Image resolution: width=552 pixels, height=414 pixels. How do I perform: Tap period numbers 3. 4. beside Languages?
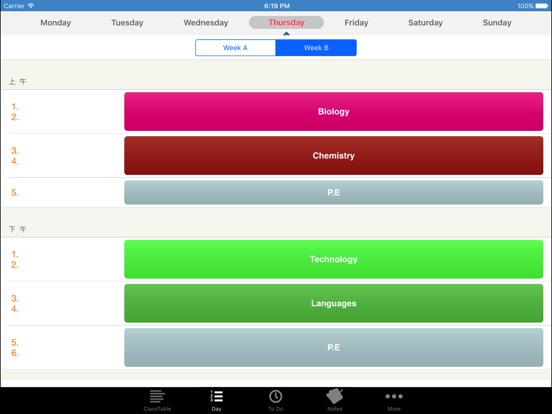15,303
